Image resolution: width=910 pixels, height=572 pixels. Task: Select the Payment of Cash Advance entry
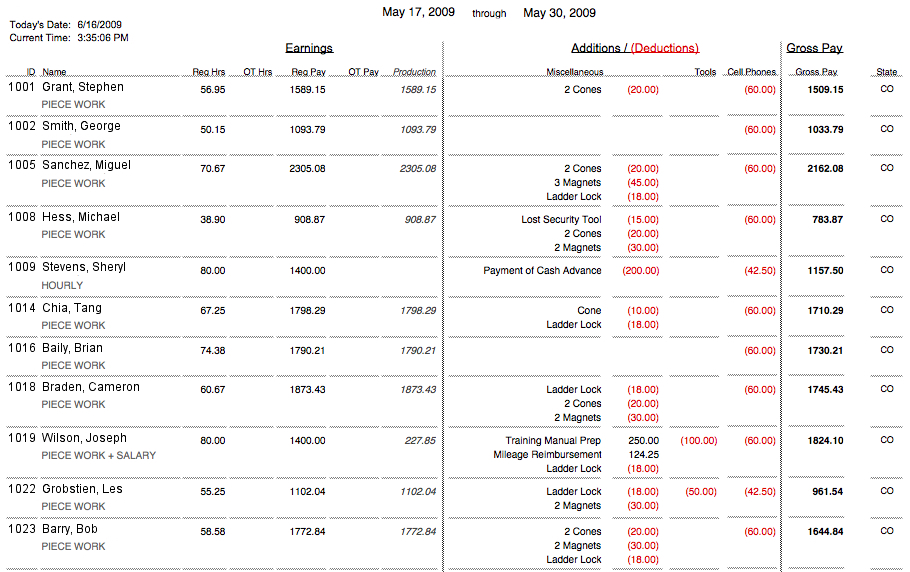(x=542, y=271)
